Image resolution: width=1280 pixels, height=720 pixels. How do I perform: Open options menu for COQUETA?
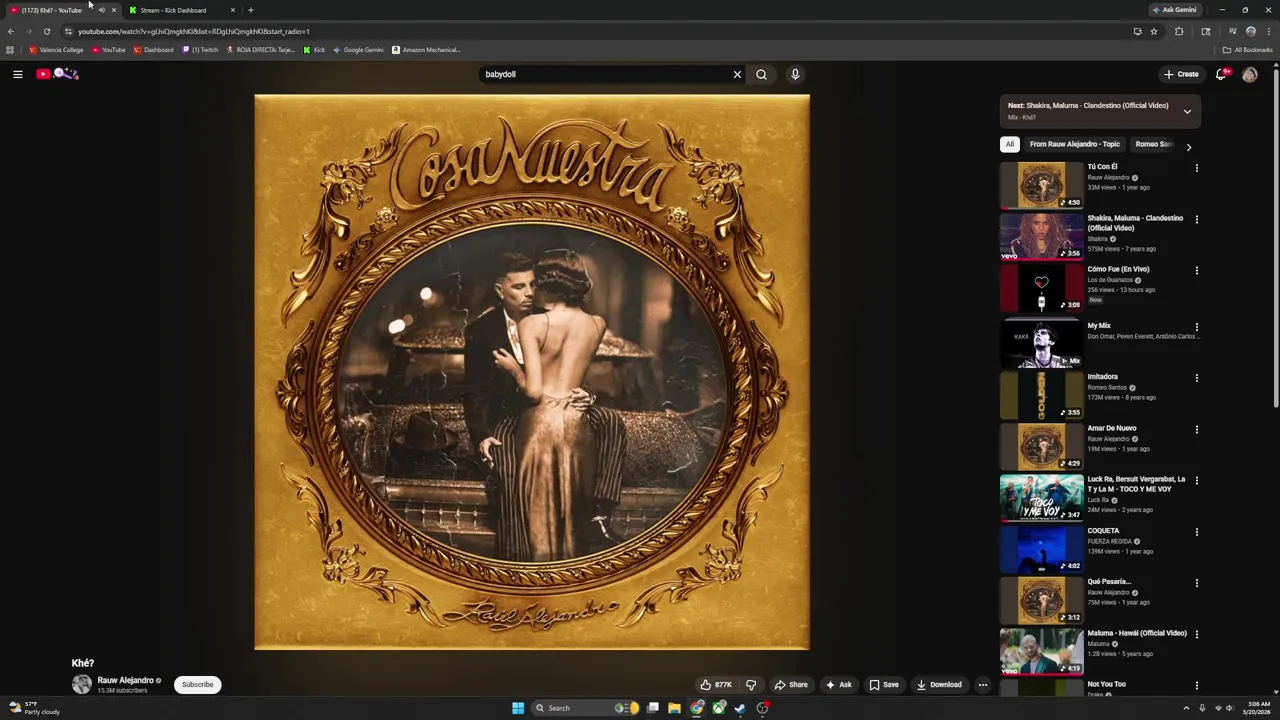(x=1196, y=532)
